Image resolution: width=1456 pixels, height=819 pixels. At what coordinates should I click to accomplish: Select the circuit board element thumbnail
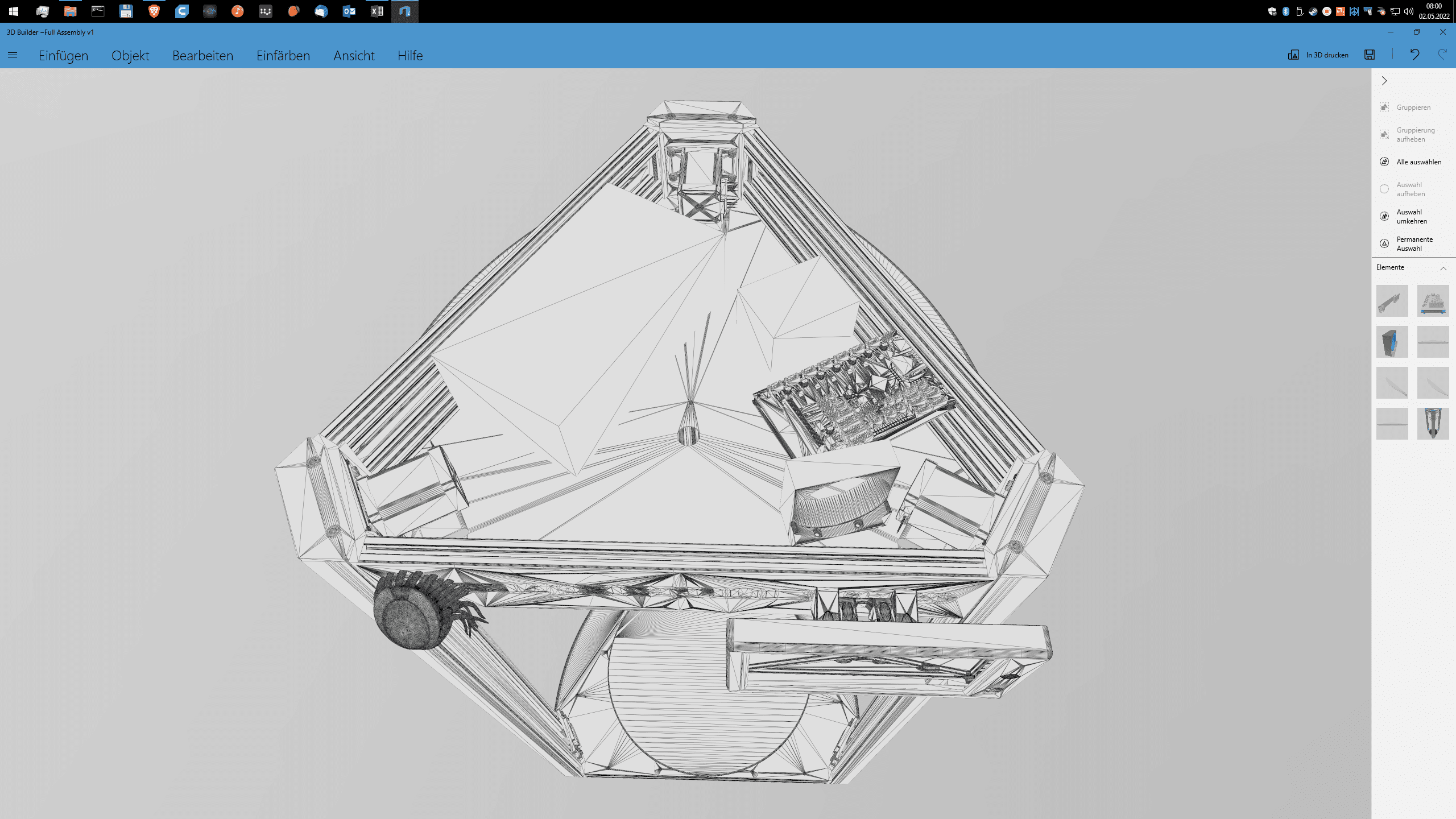pyautogui.click(x=1433, y=301)
